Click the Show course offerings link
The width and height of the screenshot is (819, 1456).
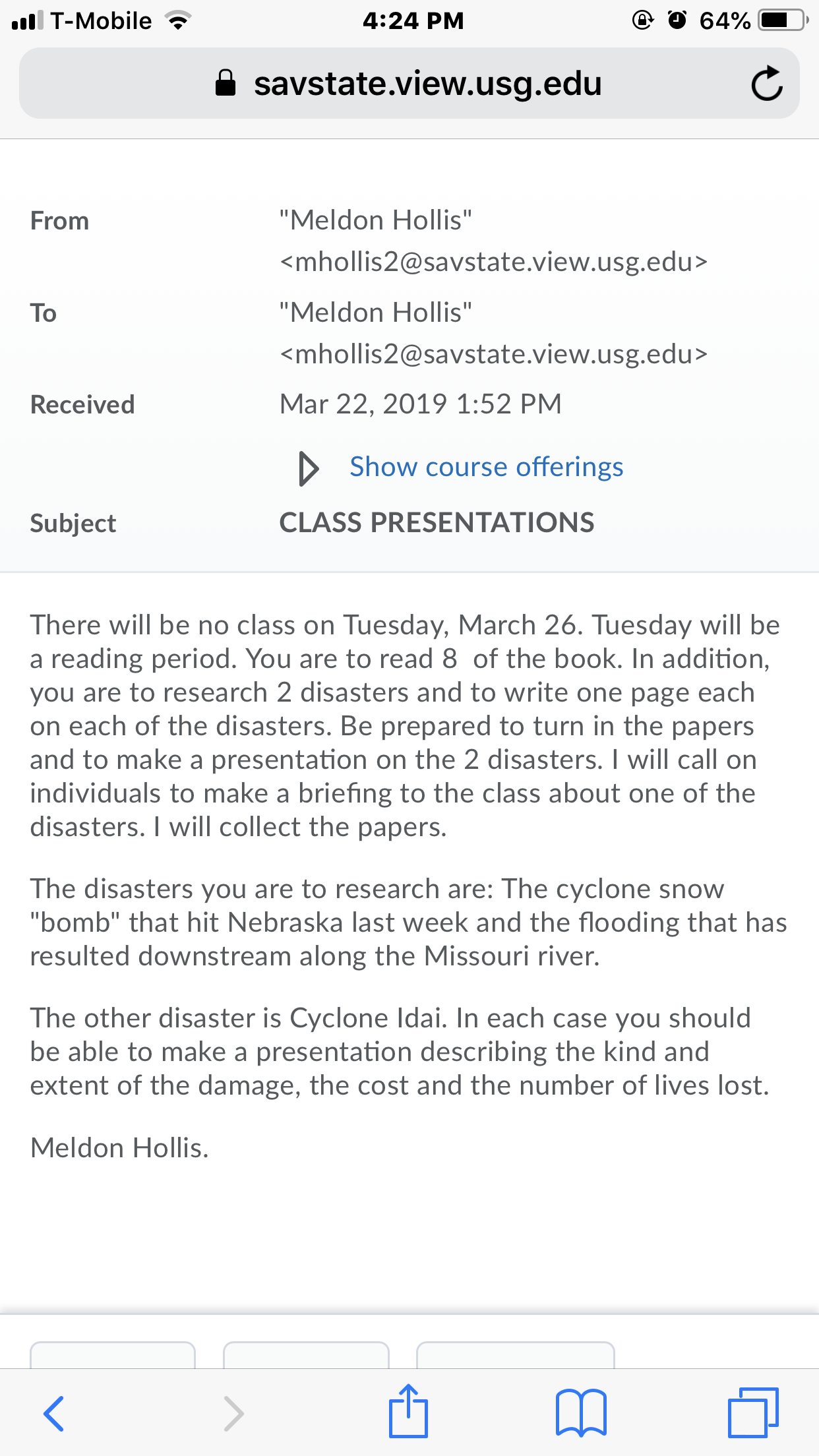coord(486,467)
